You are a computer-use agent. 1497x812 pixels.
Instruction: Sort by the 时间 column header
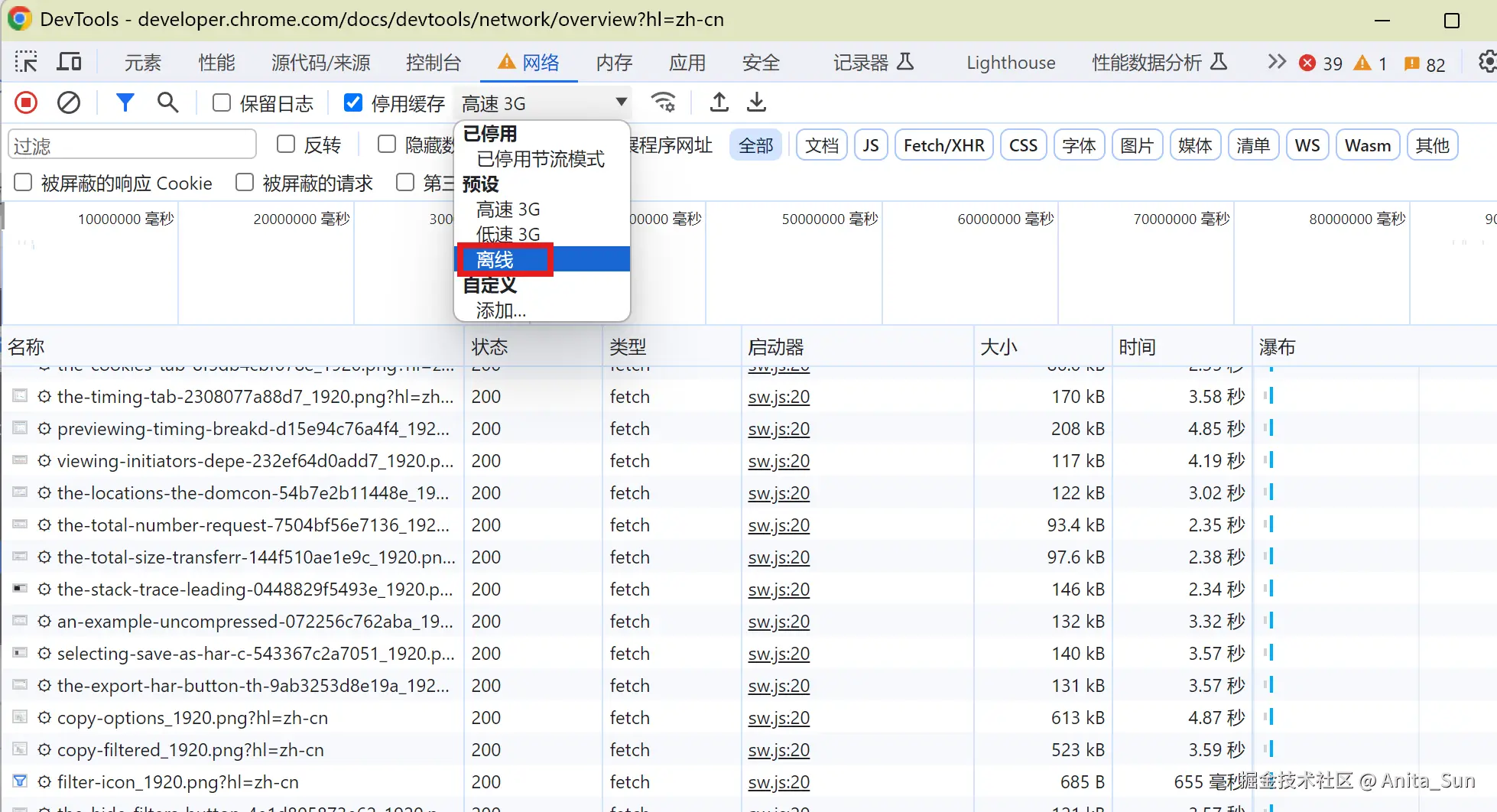pos(1182,347)
